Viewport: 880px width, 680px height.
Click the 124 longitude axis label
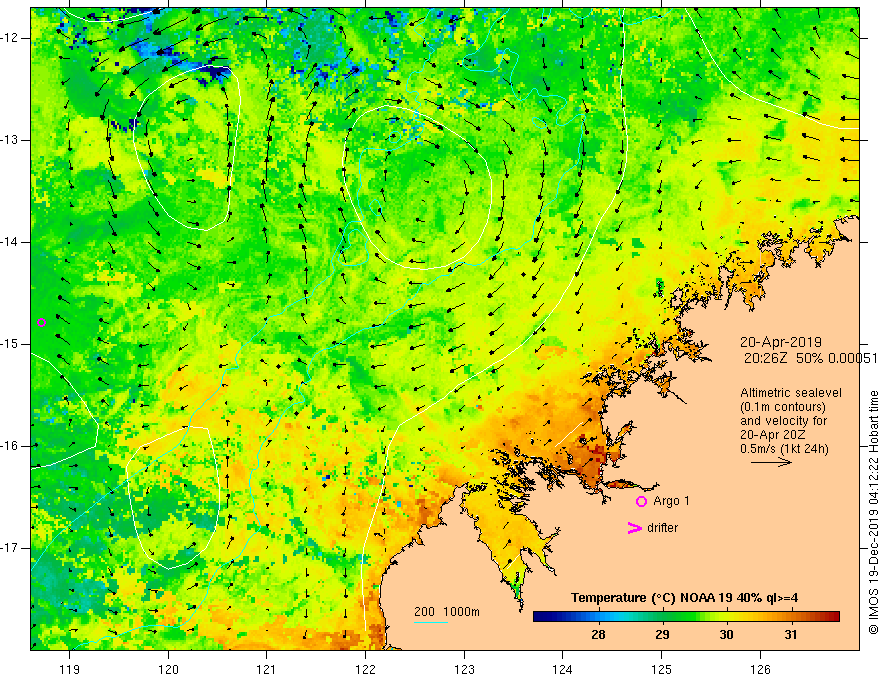(x=563, y=669)
